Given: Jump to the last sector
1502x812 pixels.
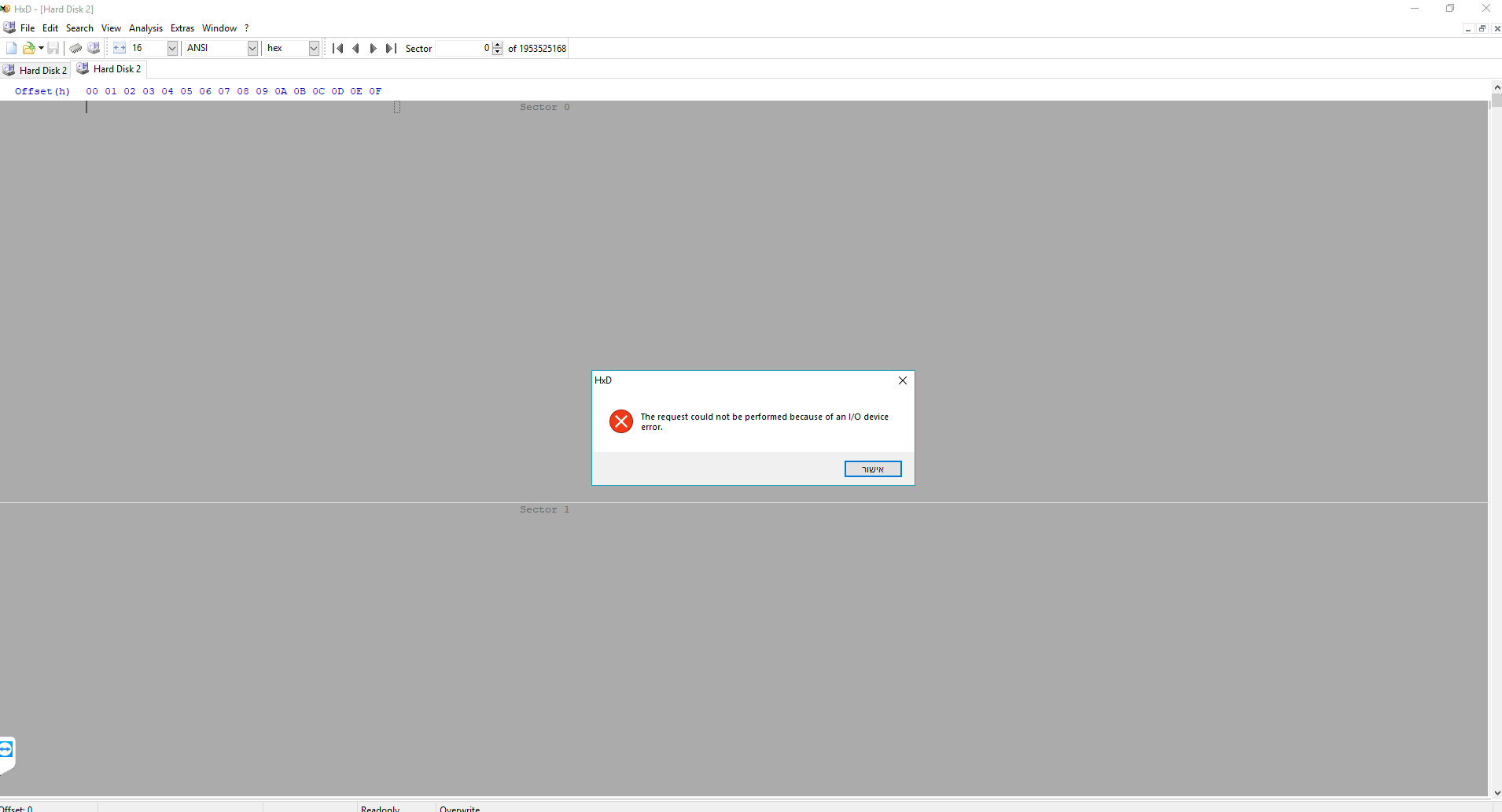Looking at the screenshot, I should click(x=391, y=48).
